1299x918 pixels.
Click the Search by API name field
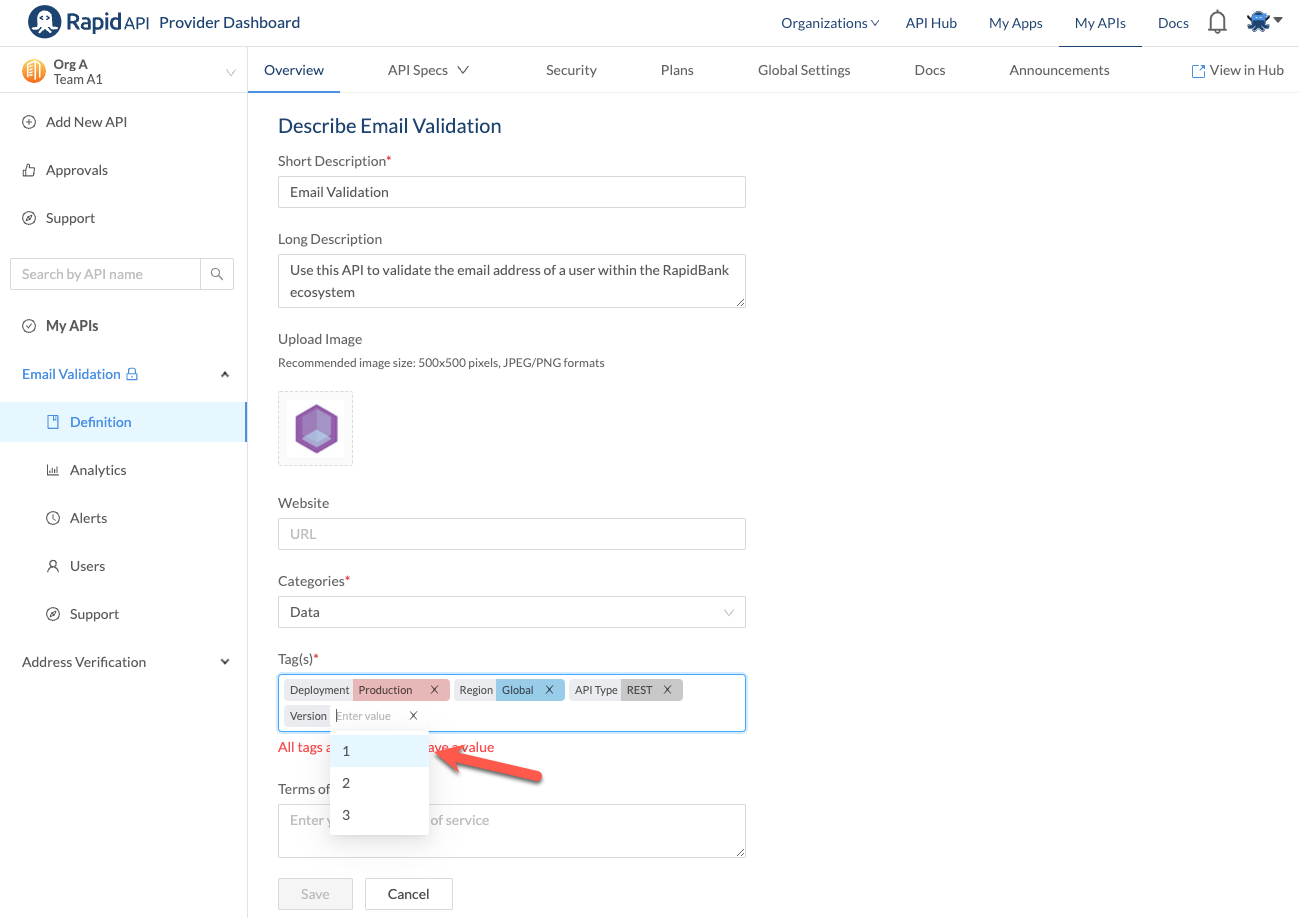[106, 274]
